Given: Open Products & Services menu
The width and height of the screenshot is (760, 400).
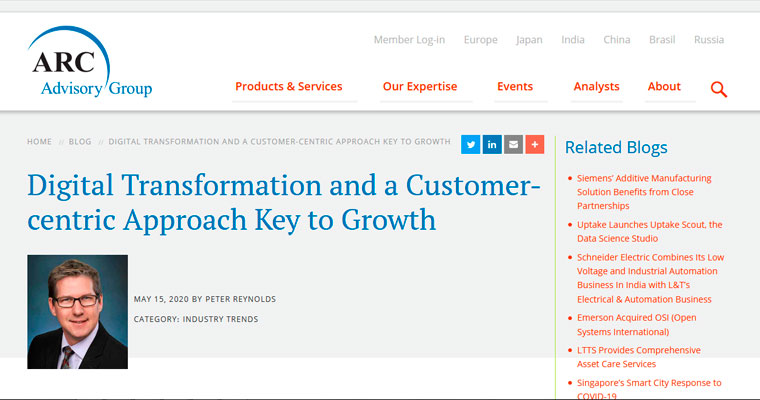Looking at the screenshot, I should point(288,87).
